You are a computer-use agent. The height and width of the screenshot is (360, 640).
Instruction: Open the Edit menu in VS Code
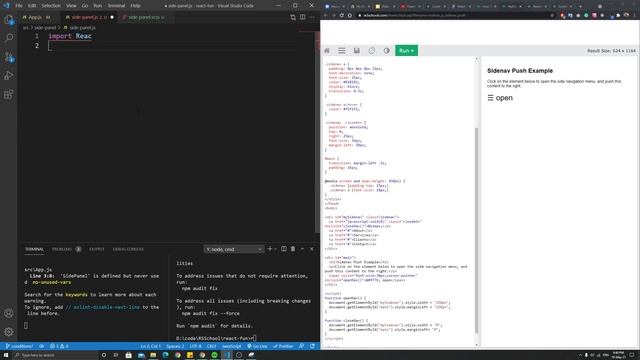[x=32, y=6]
